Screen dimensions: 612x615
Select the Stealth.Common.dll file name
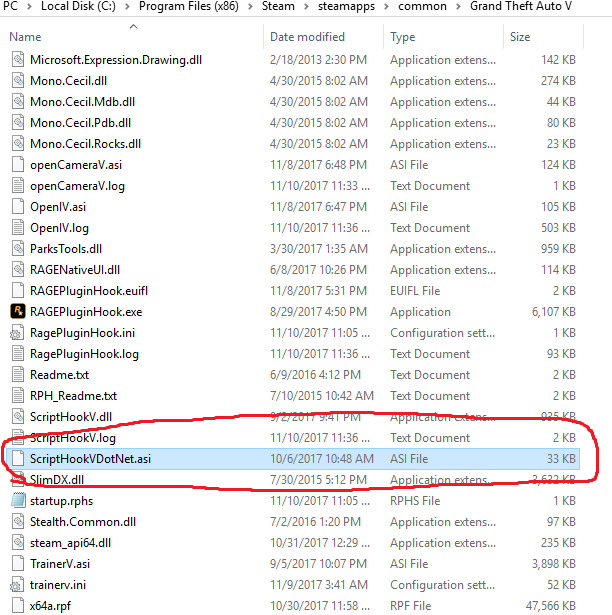pyautogui.click(x=83, y=522)
